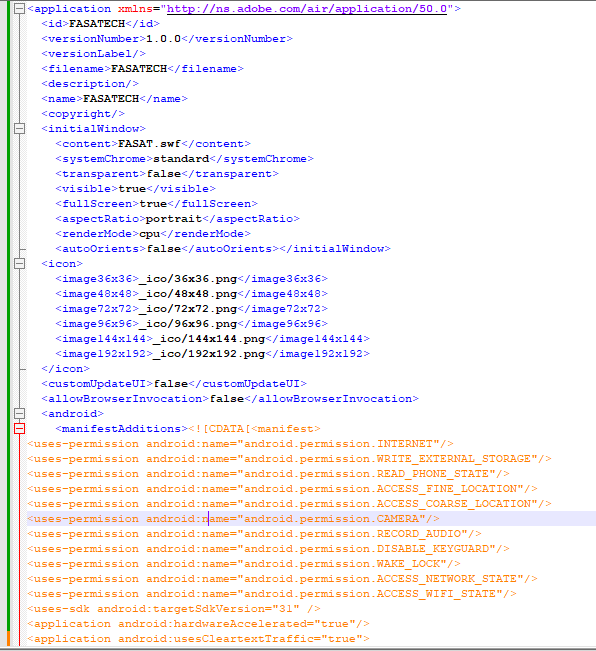
Task: Collapse the android element fold
Action: click(x=19, y=414)
